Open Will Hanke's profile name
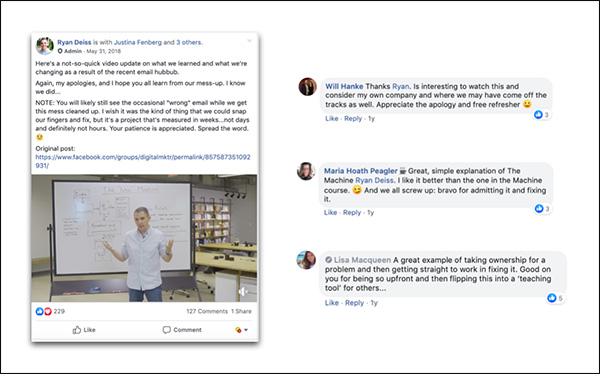Screen dimensions: 600x374 coord(344,86)
